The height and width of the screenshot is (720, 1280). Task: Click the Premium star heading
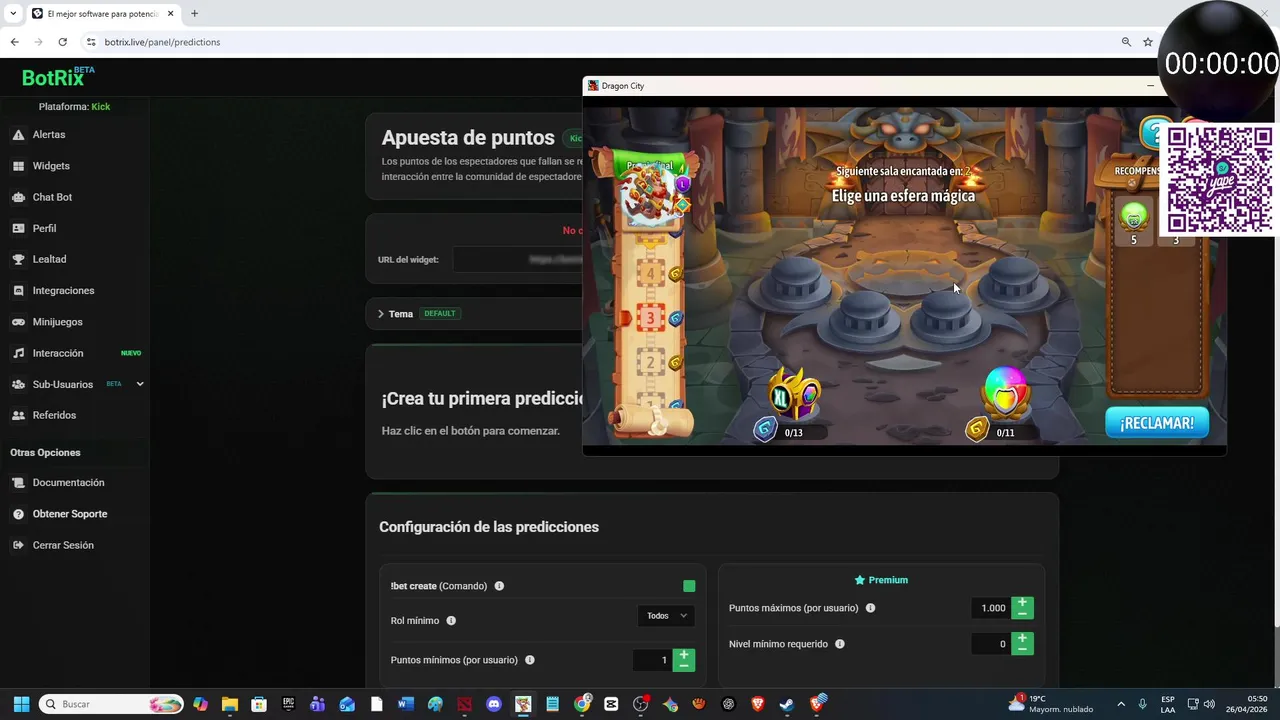881,580
